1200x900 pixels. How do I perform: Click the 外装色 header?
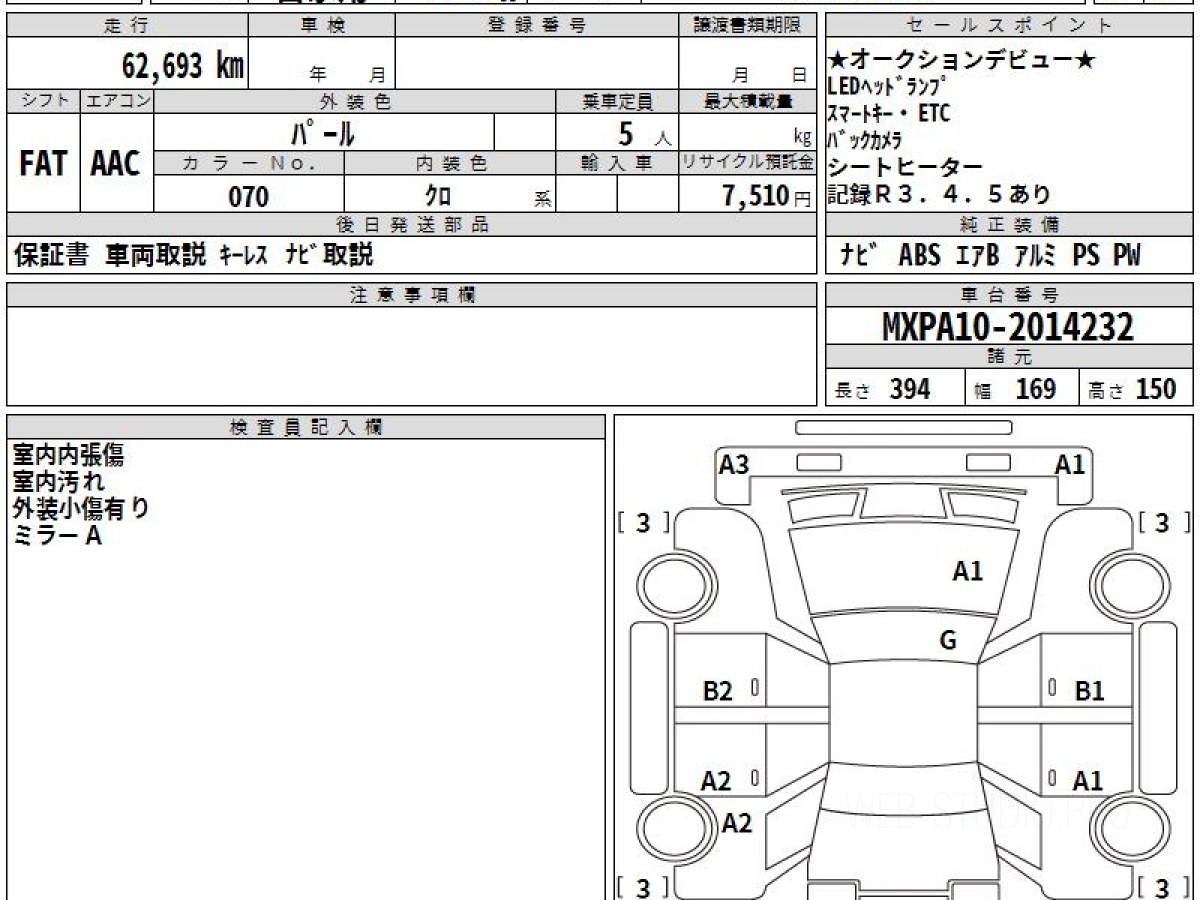pyautogui.click(x=355, y=101)
